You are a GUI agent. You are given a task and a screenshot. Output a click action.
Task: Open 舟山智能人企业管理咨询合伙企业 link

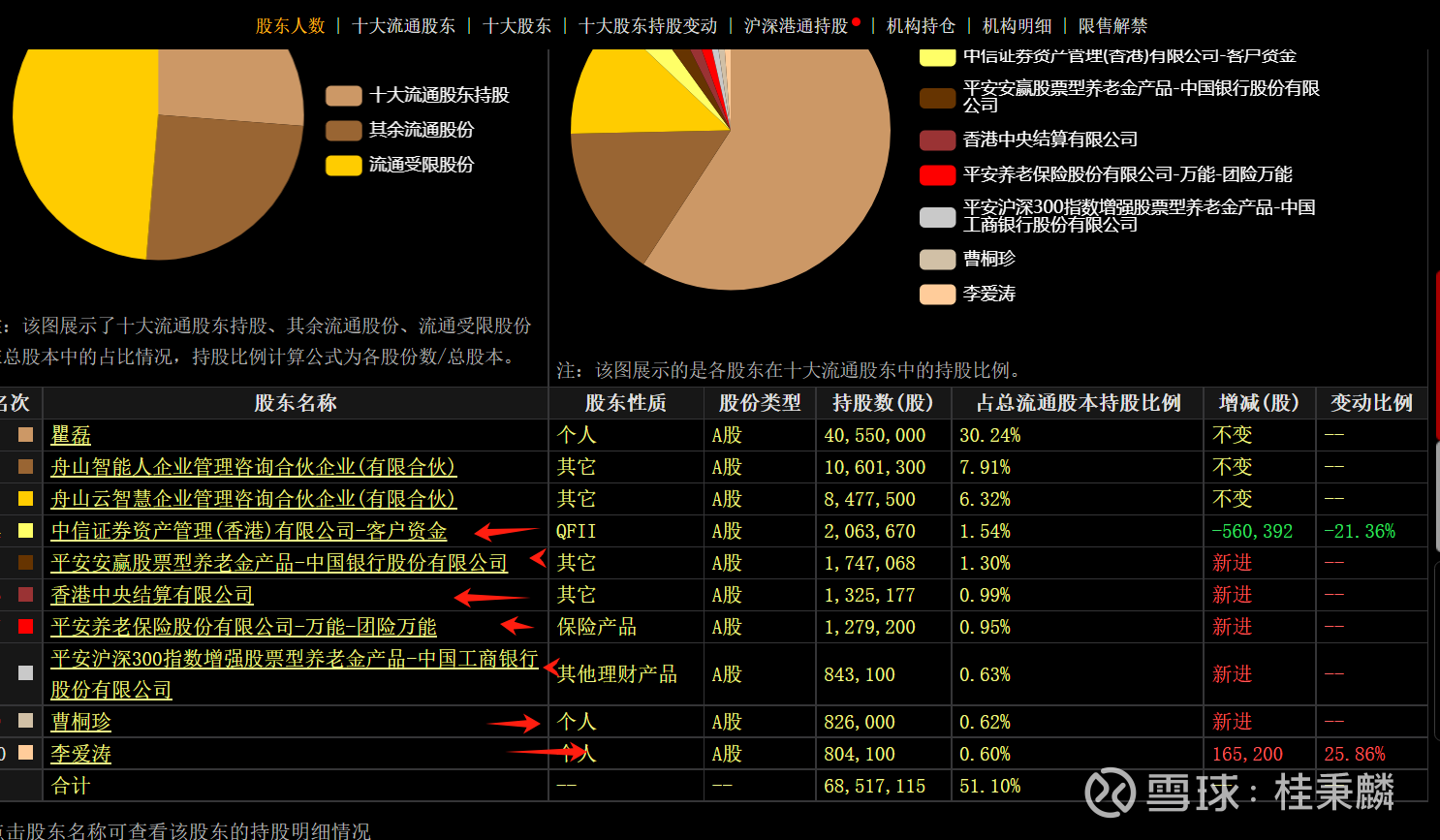tap(253, 468)
